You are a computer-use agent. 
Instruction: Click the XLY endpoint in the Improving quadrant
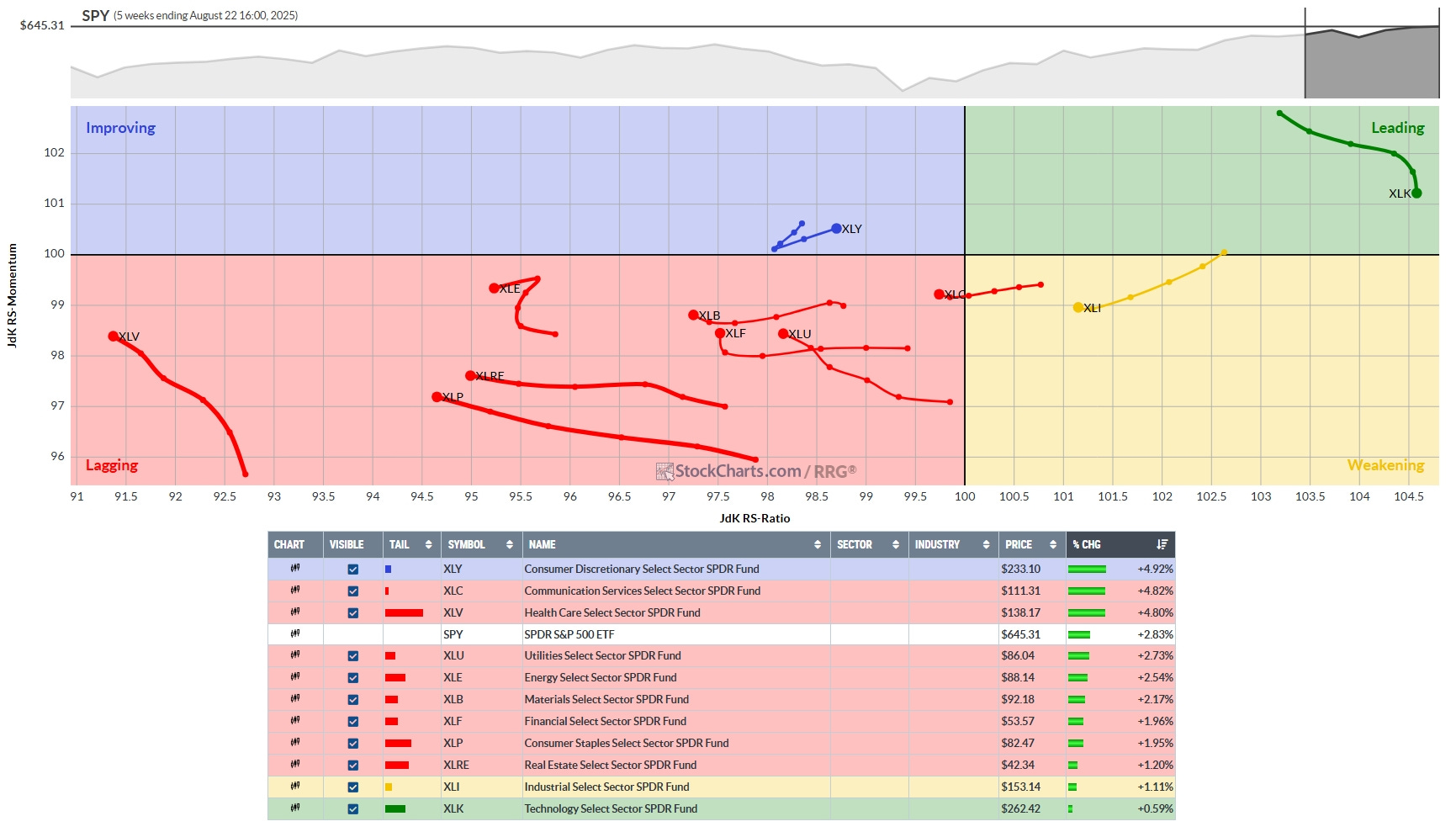point(836,228)
